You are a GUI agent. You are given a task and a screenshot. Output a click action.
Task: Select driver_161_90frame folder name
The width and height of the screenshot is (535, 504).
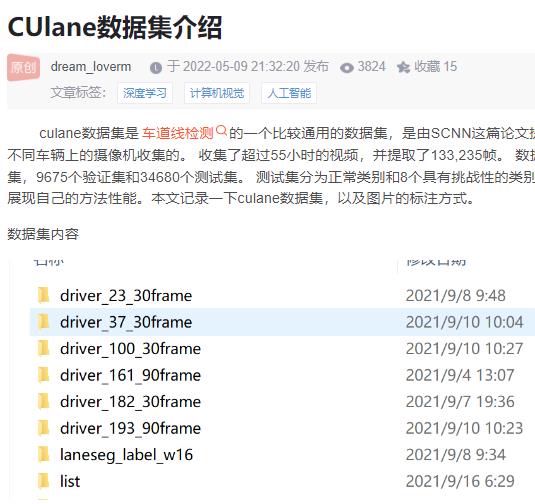click(130, 376)
